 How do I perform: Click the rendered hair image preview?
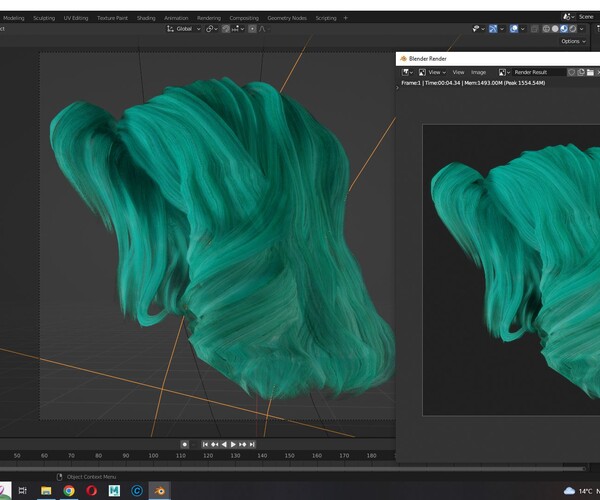coord(511,270)
